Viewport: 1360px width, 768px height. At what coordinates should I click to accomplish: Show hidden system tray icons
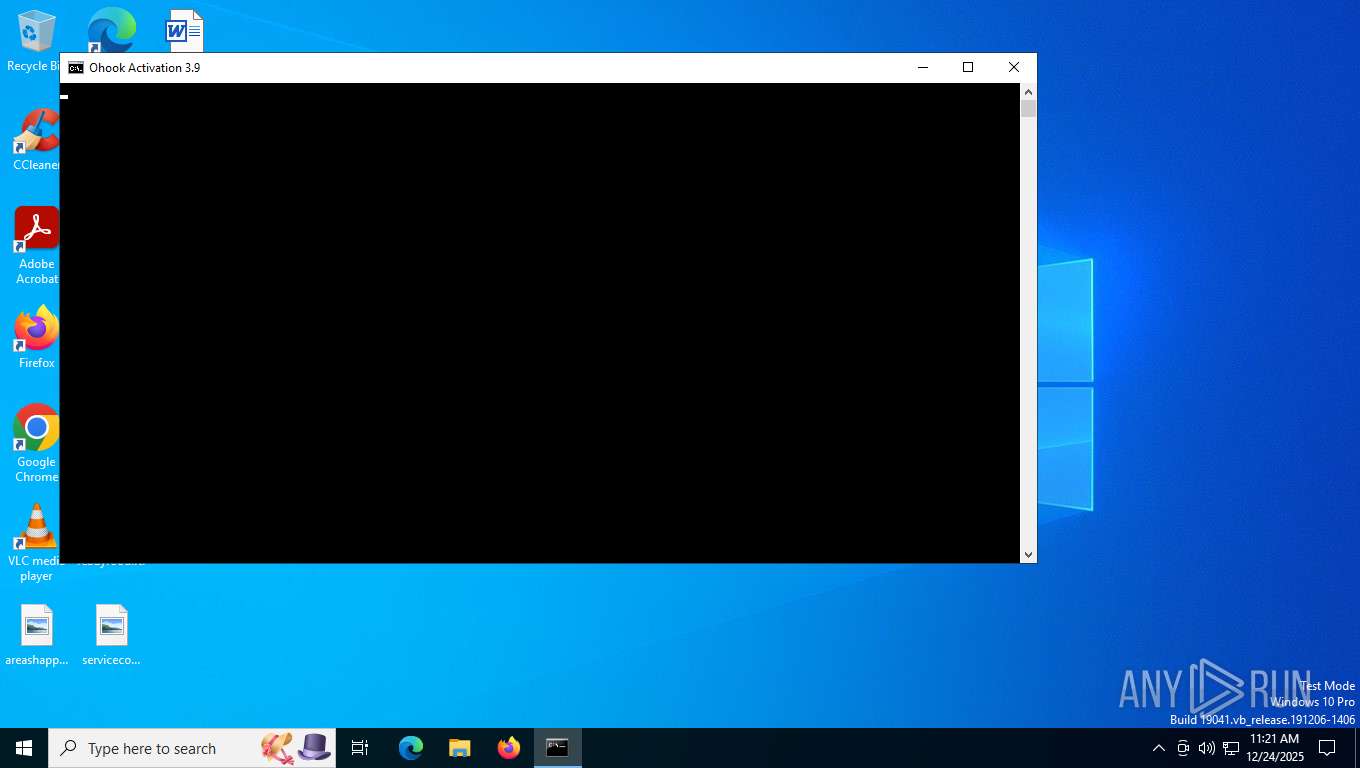[x=1159, y=748]
